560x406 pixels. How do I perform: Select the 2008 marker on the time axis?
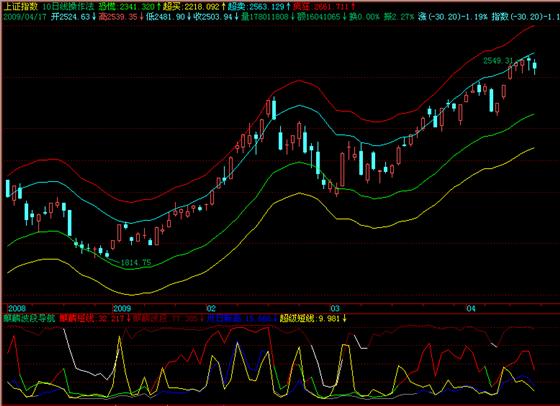click(17, 308)
